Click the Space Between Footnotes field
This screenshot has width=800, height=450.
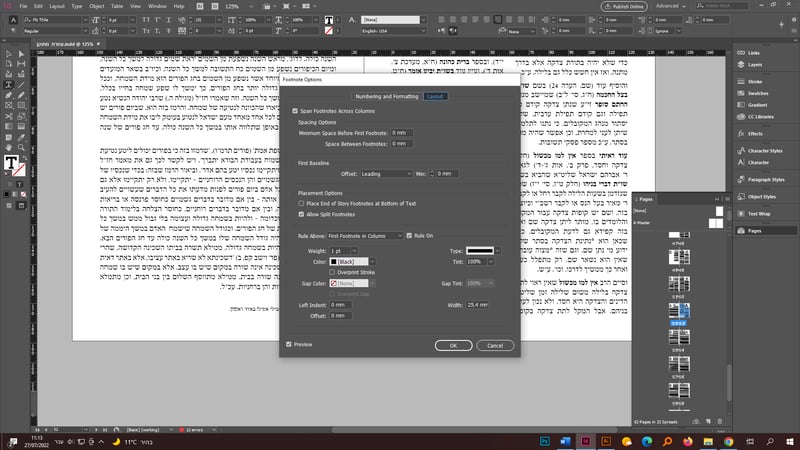click(402, 144)
